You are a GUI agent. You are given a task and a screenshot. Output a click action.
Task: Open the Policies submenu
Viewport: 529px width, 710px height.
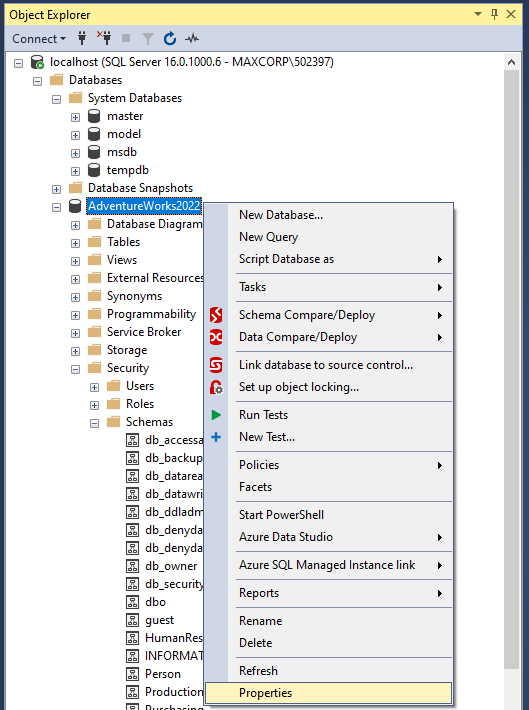click(x=329, y=465)
